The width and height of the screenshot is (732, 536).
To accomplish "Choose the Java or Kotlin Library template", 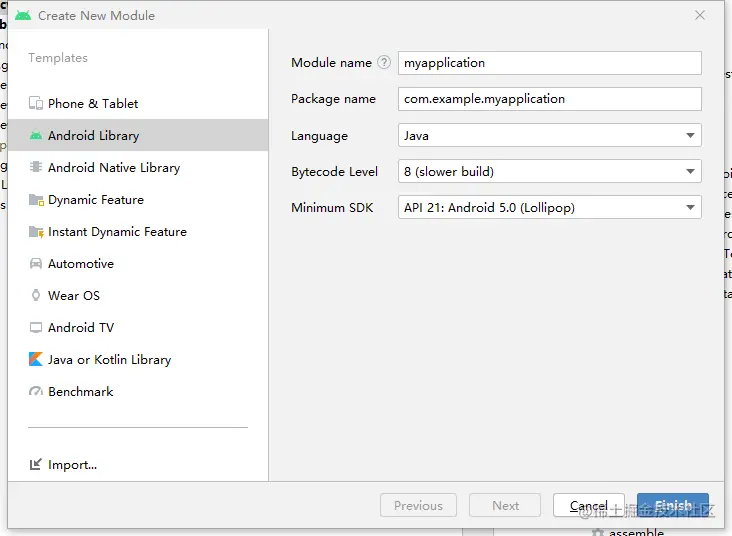I will tap(109, 360).
